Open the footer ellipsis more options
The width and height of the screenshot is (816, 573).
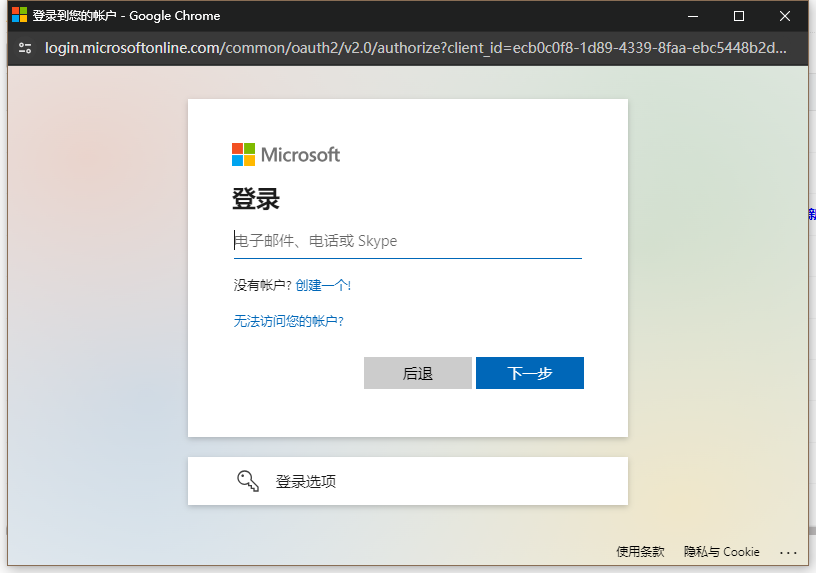(x=788, y=553)
